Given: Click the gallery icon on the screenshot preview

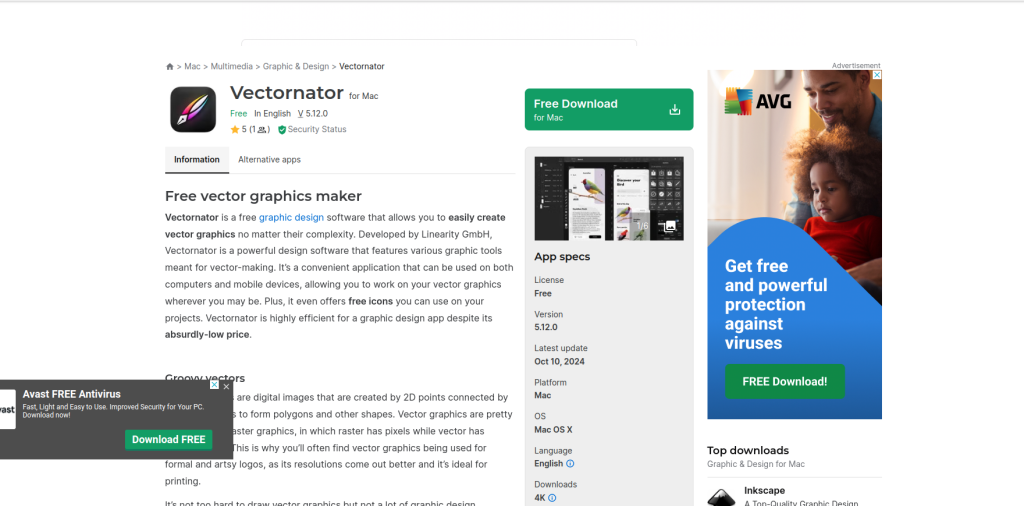Looking at the screenshot, I should pos(669,227).
